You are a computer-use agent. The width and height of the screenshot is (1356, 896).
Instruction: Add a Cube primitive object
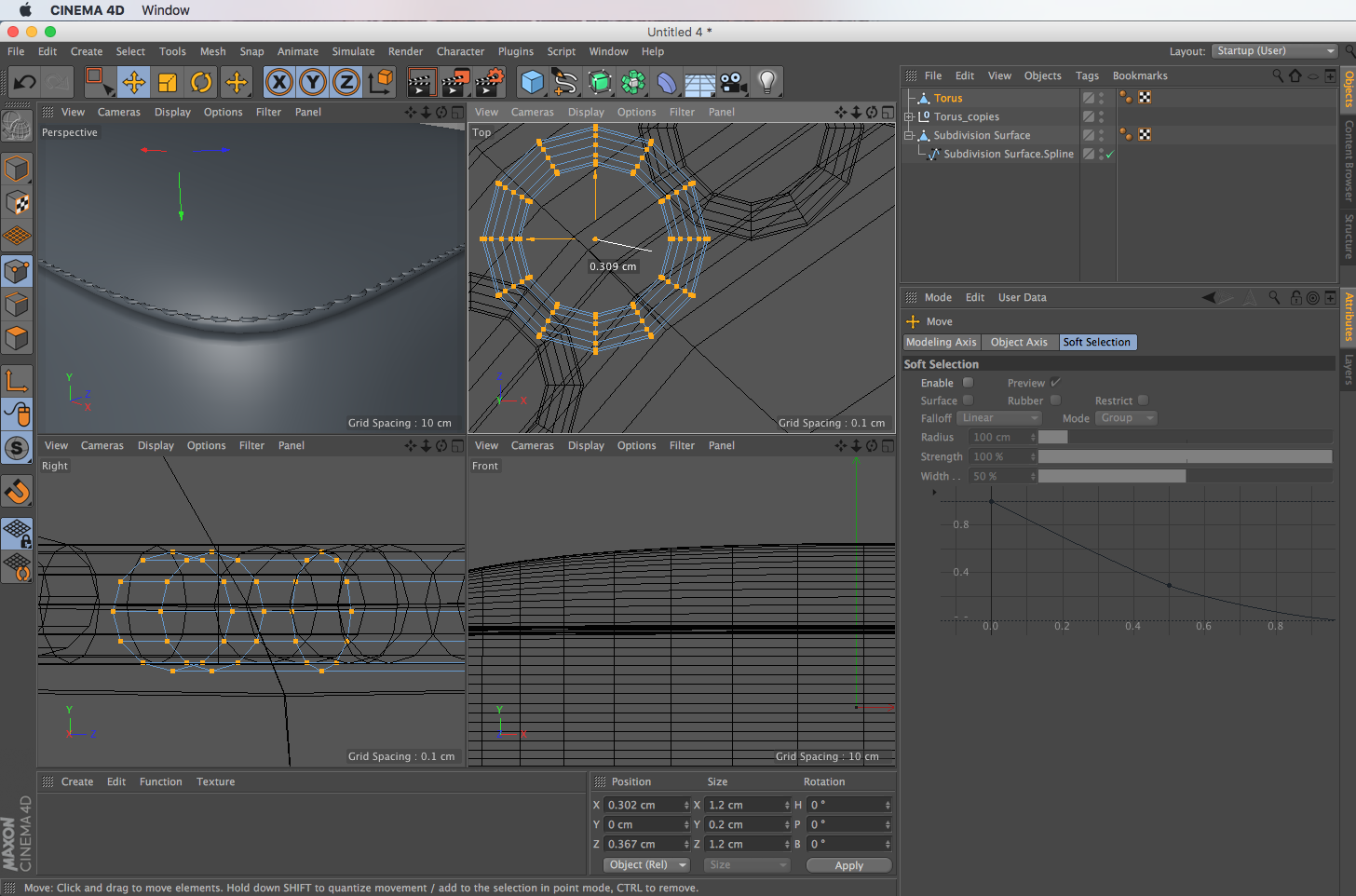coord(532,82)
